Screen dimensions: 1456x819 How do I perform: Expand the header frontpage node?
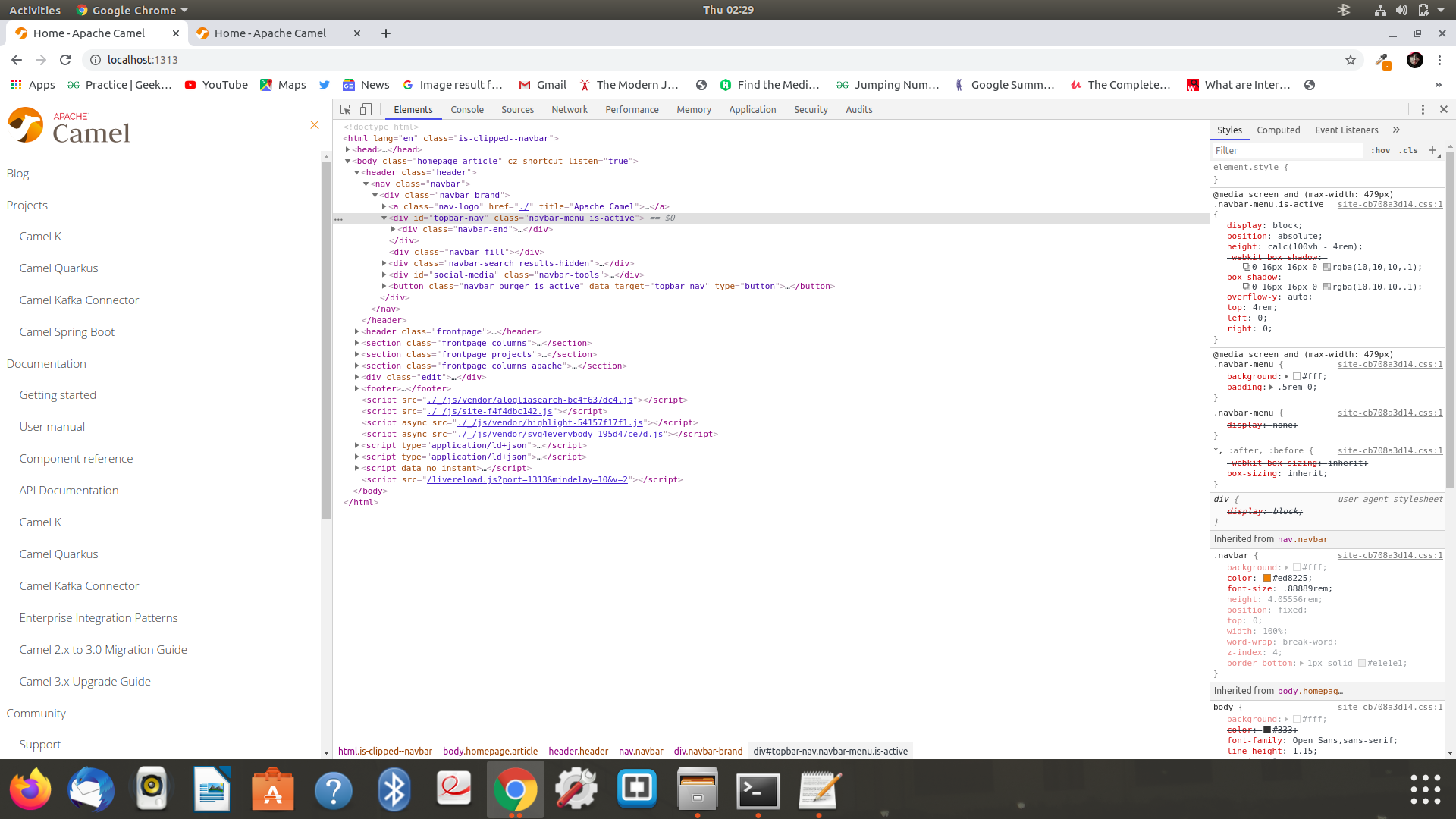point(356,331)
